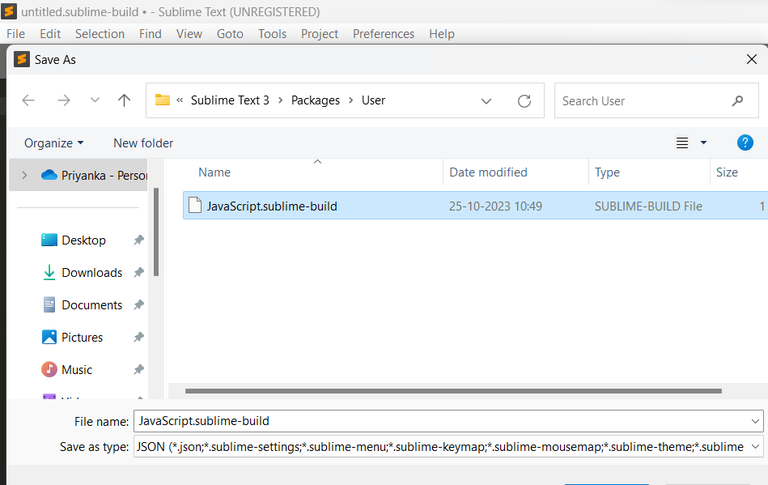Expand the address bar history dropdown

click(x=486, y=101)
